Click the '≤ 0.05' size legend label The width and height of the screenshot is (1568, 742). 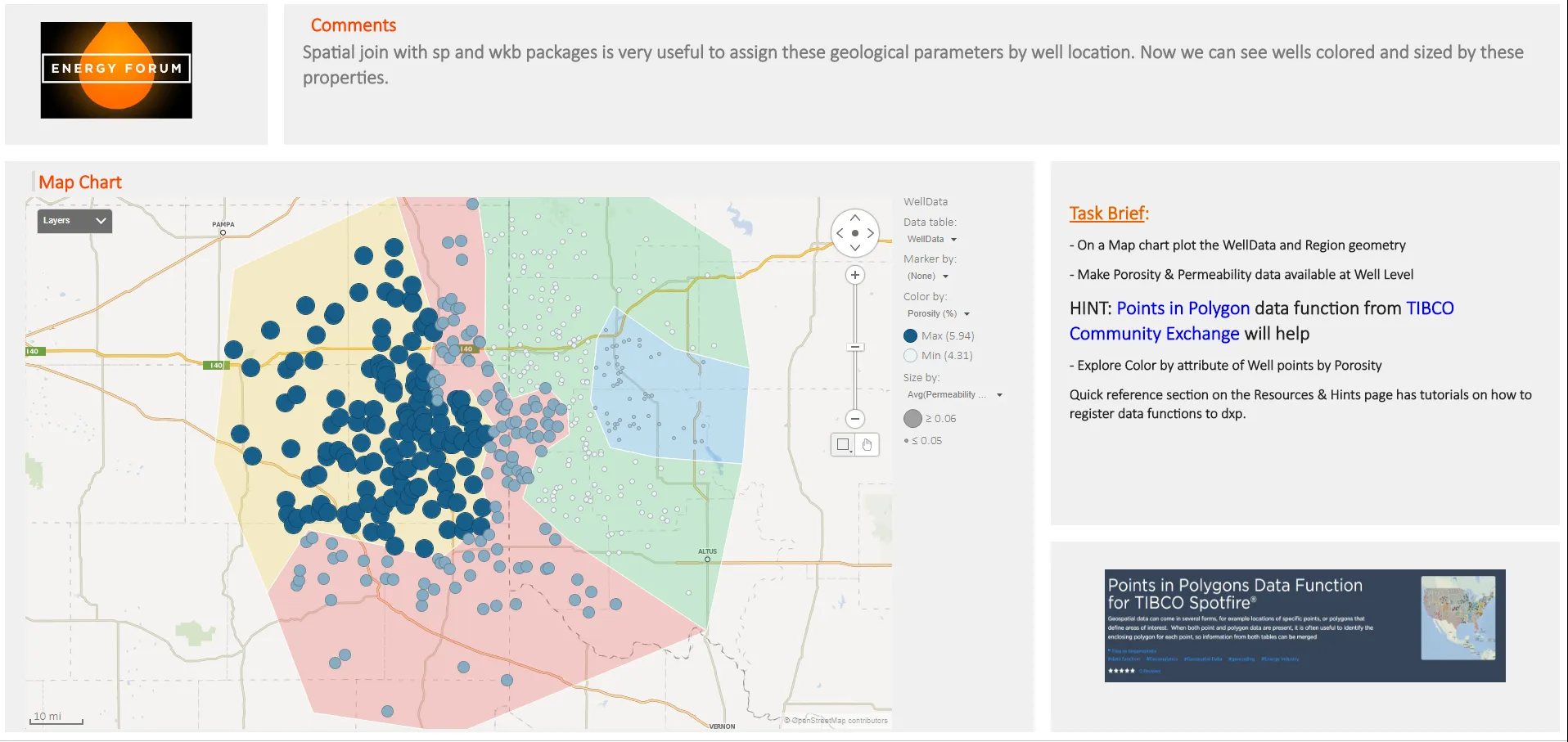point(926,441)
